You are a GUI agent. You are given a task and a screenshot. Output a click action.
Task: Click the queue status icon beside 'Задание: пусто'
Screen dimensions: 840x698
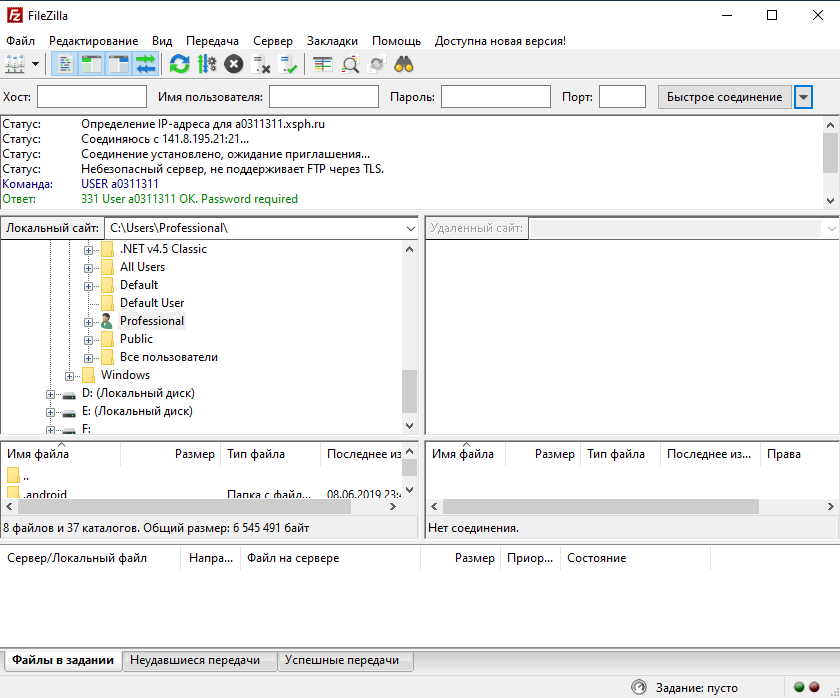pyautogui.click(x=639, y=687)
